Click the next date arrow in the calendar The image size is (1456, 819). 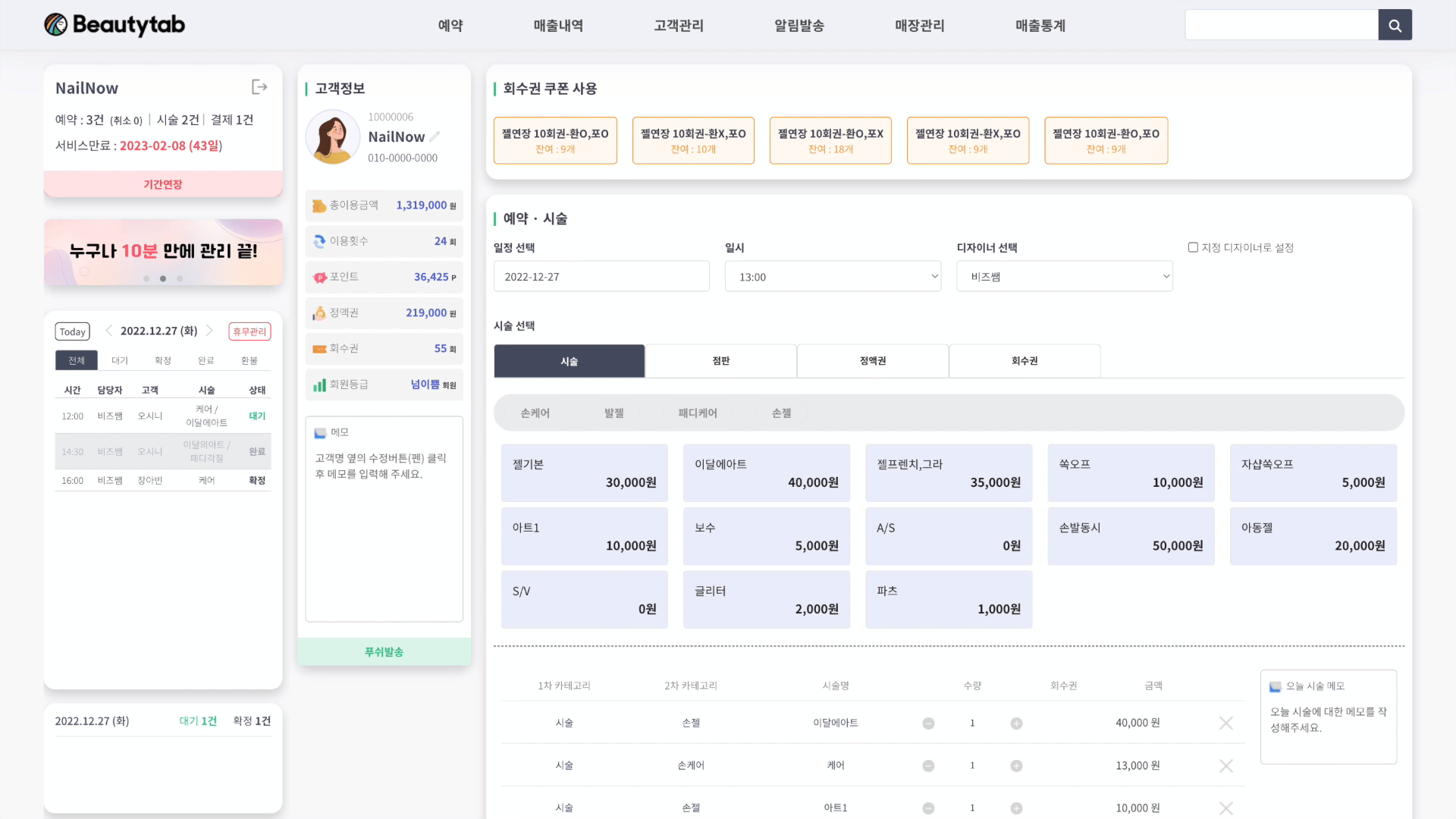tap(210, 331)
